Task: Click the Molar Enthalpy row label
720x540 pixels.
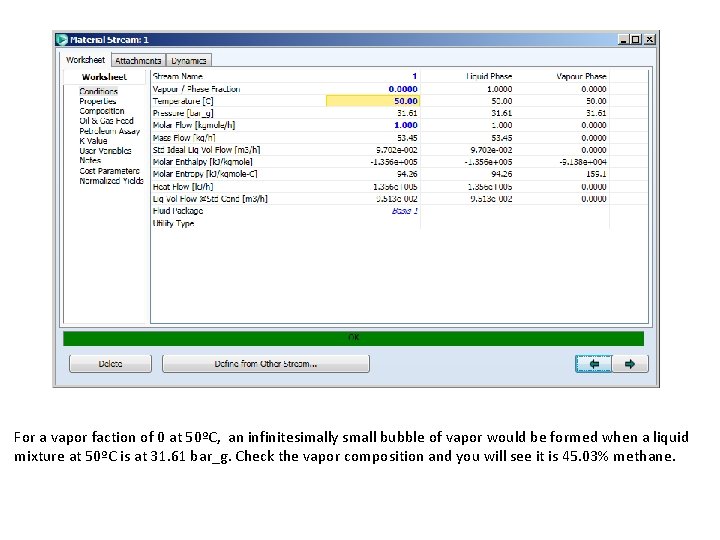Action: pyautogui.click(x=202, y=162)
